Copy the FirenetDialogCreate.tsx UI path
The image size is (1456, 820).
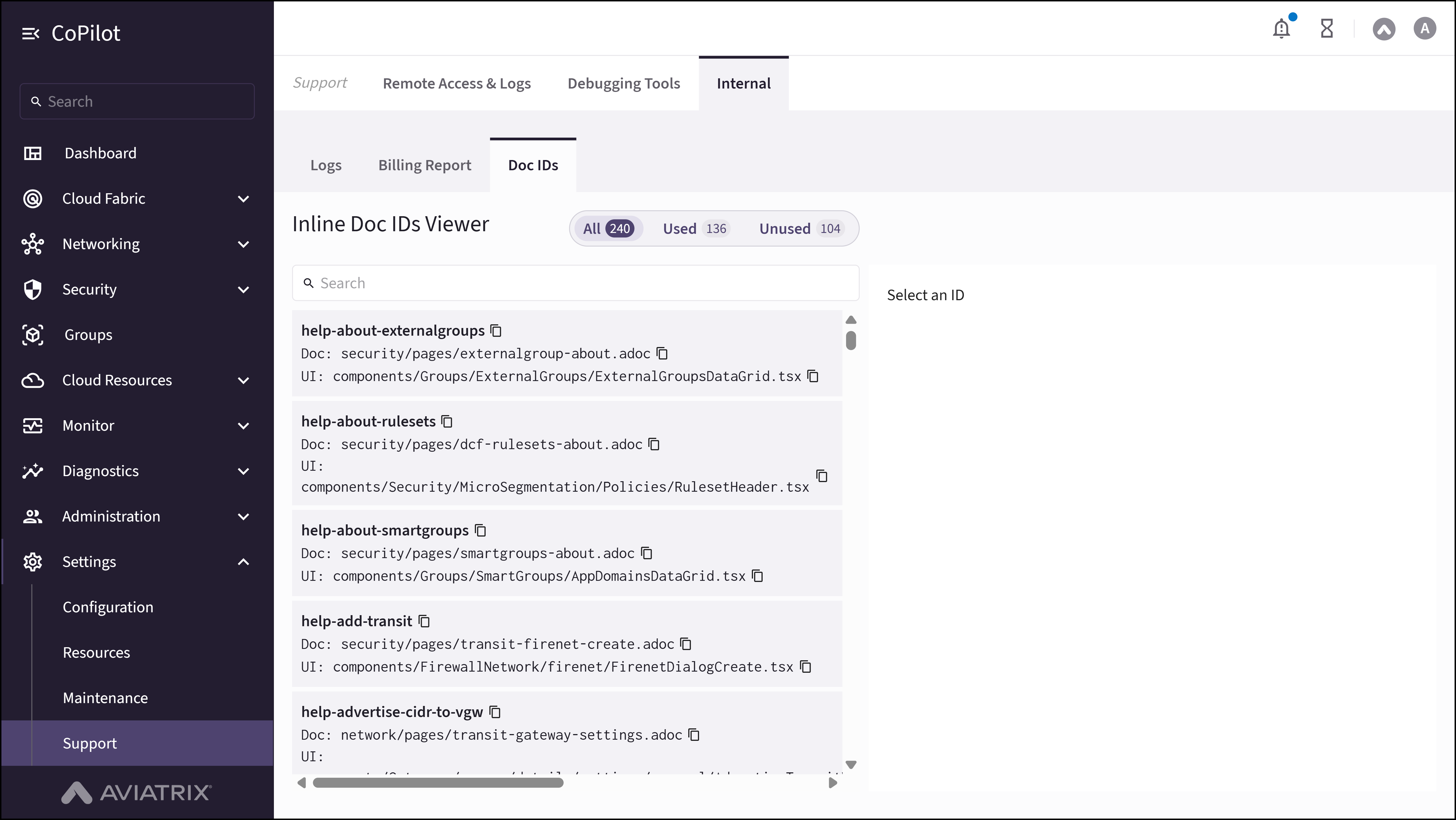pos(805,667)
